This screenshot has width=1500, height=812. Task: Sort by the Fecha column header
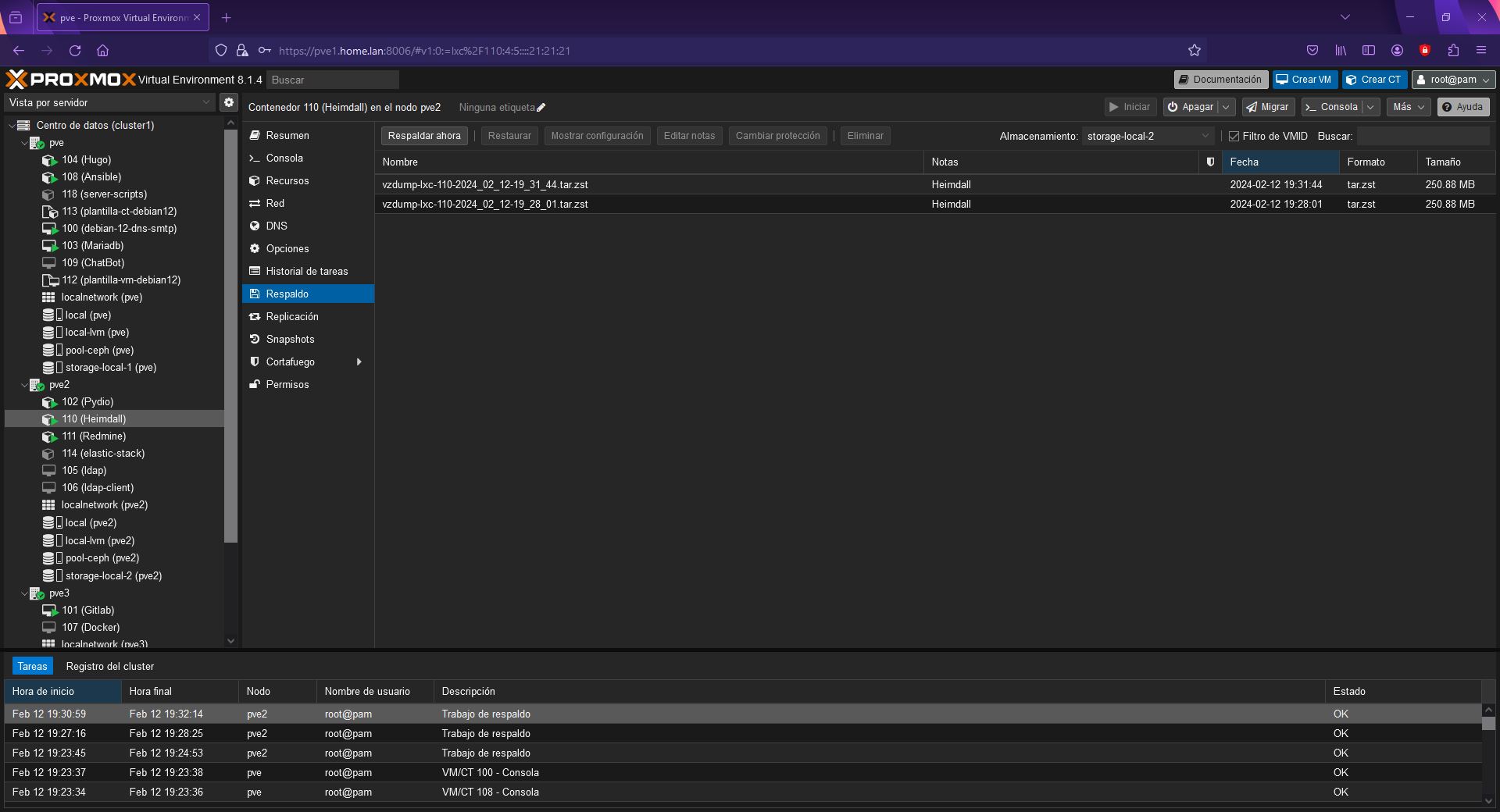pos(1280,162)
